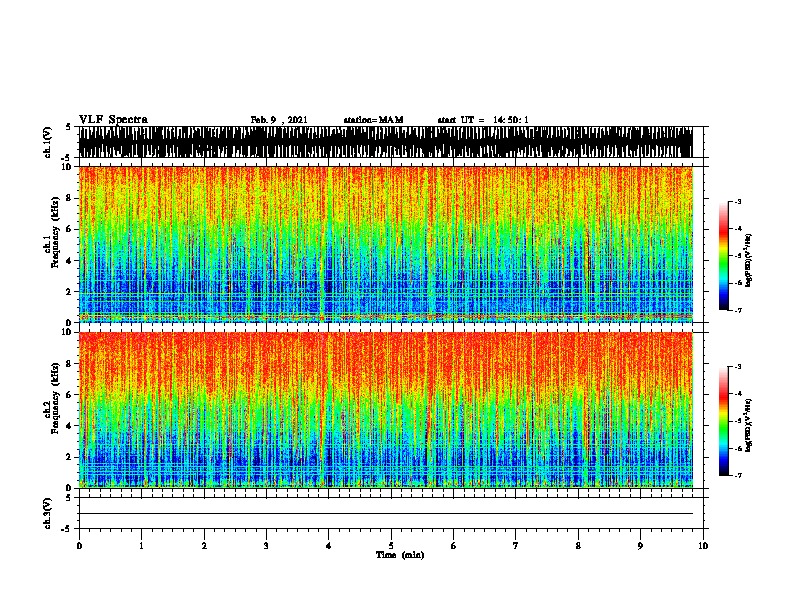Click the time axis tick label "4"

click(x=329, y=546)
